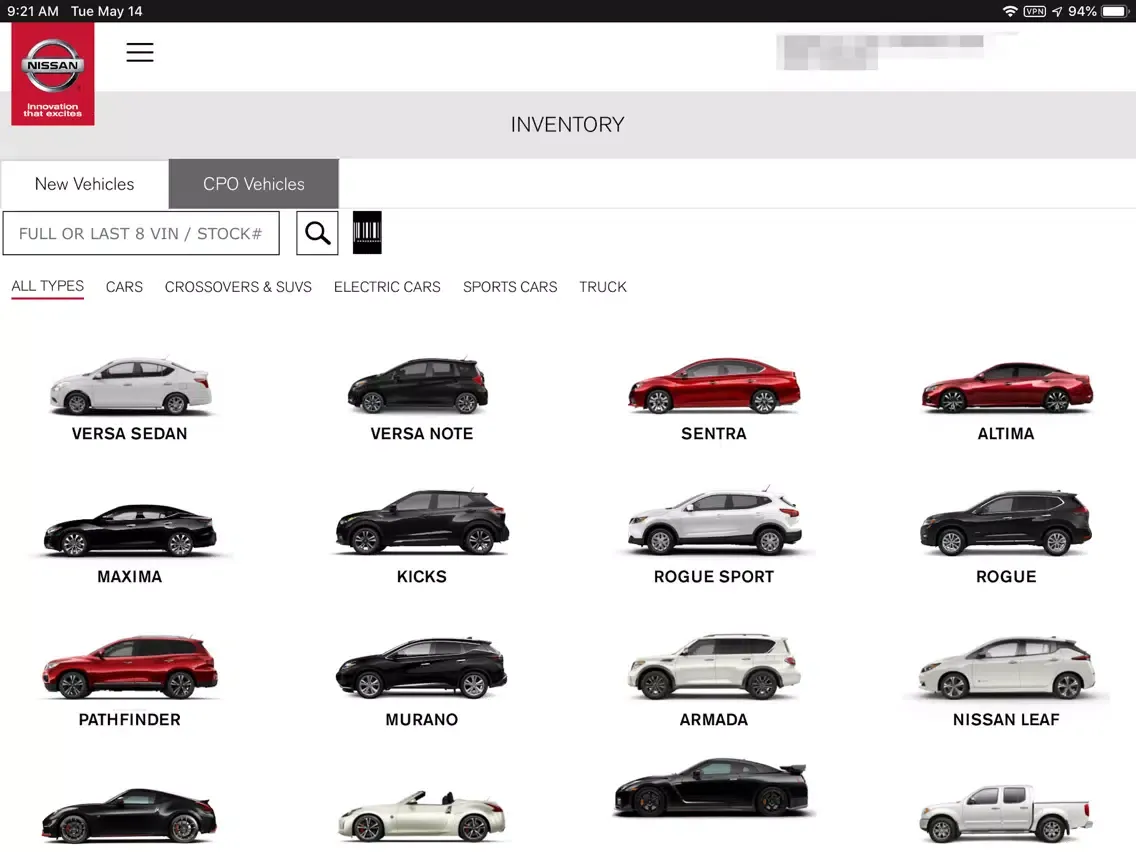This screenshot has height=852, width=1136.
Task: Open the hamburger menu
Action: click(x=140, y=52)
